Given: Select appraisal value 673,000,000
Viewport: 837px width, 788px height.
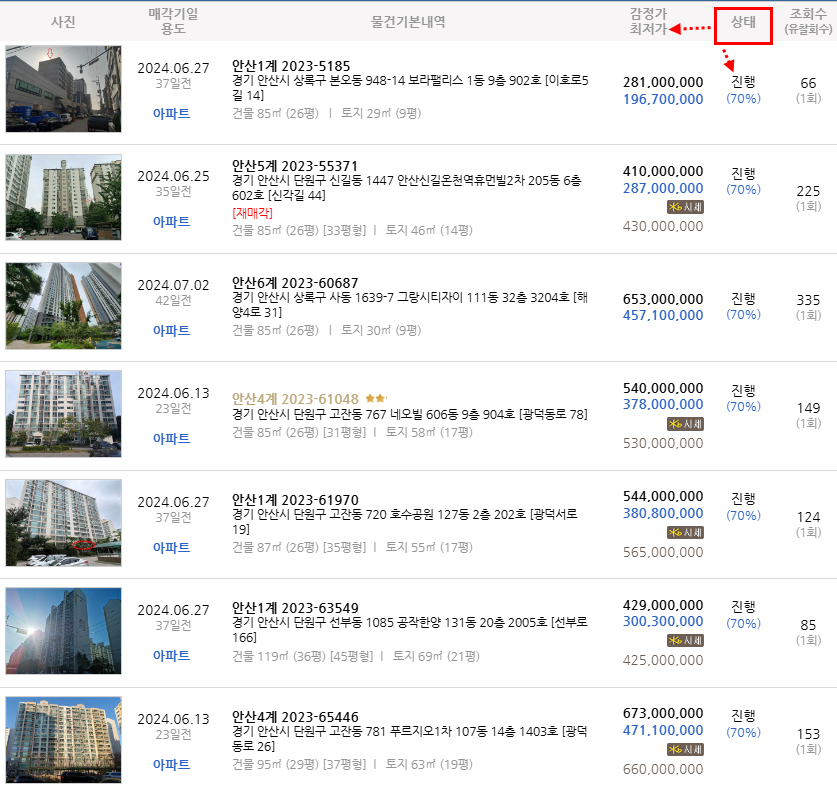Looking at the screenshot, I should [x=663, y=713].
